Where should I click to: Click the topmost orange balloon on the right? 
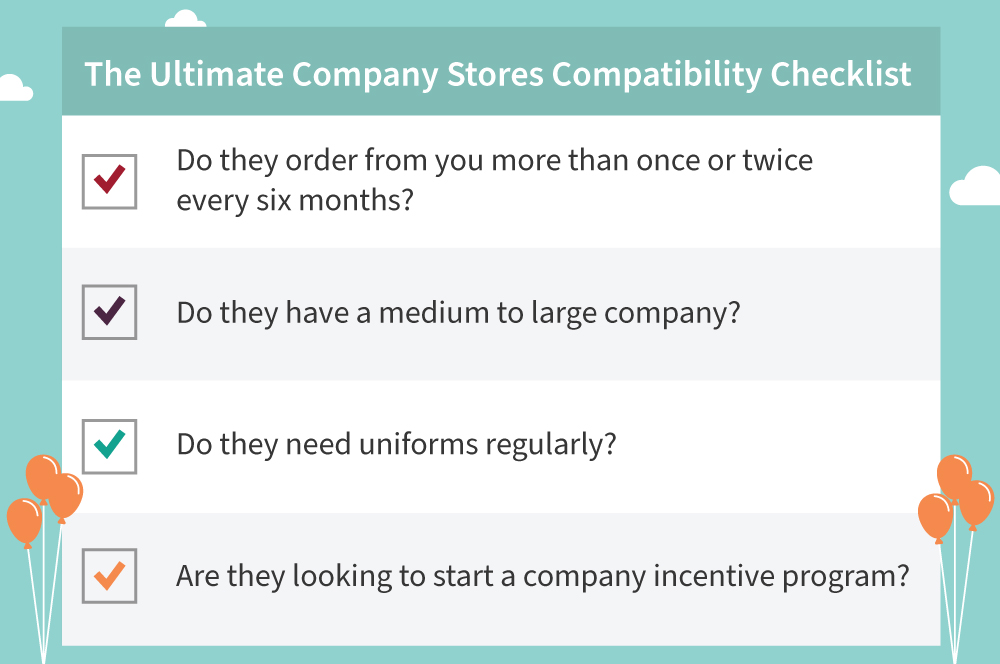(953, 475)
